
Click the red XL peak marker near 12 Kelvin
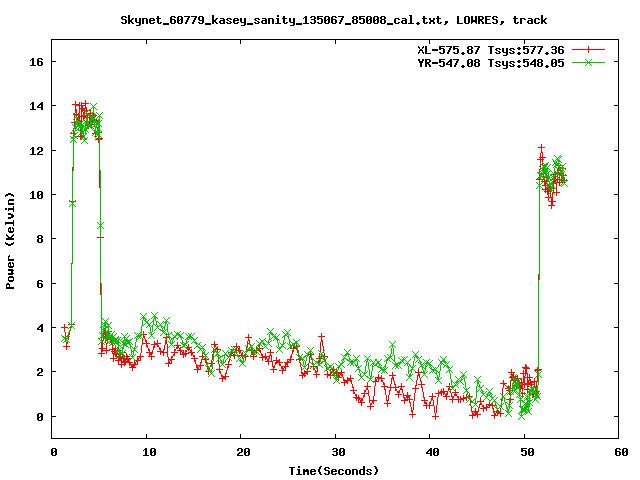[x=541, y=147]
